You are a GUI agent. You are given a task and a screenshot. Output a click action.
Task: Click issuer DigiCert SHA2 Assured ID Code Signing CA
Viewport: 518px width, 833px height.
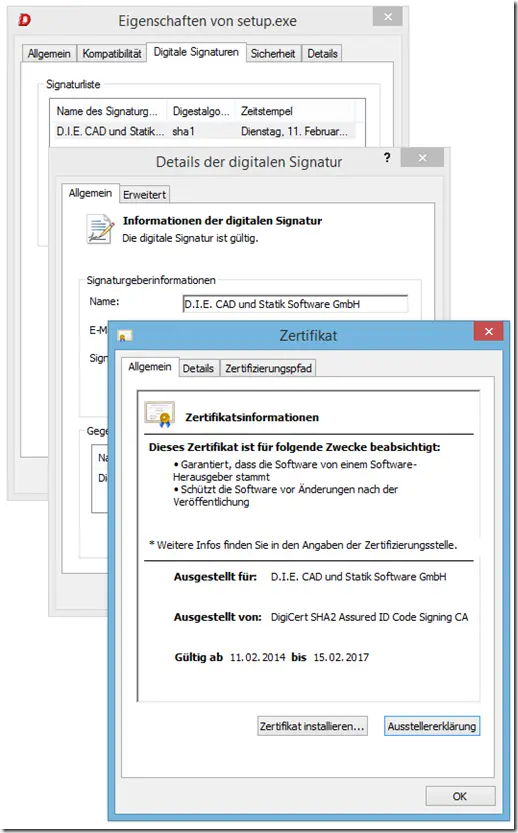[369, 617]
